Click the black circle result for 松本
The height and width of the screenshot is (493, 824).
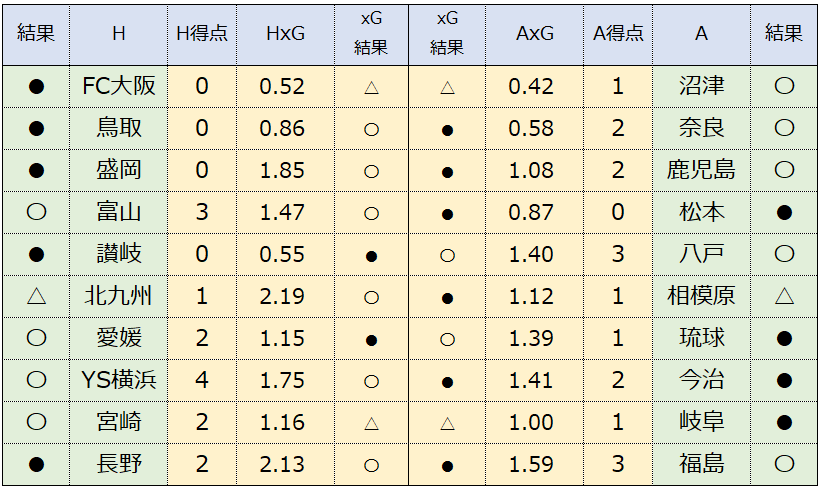click(784, 213)
